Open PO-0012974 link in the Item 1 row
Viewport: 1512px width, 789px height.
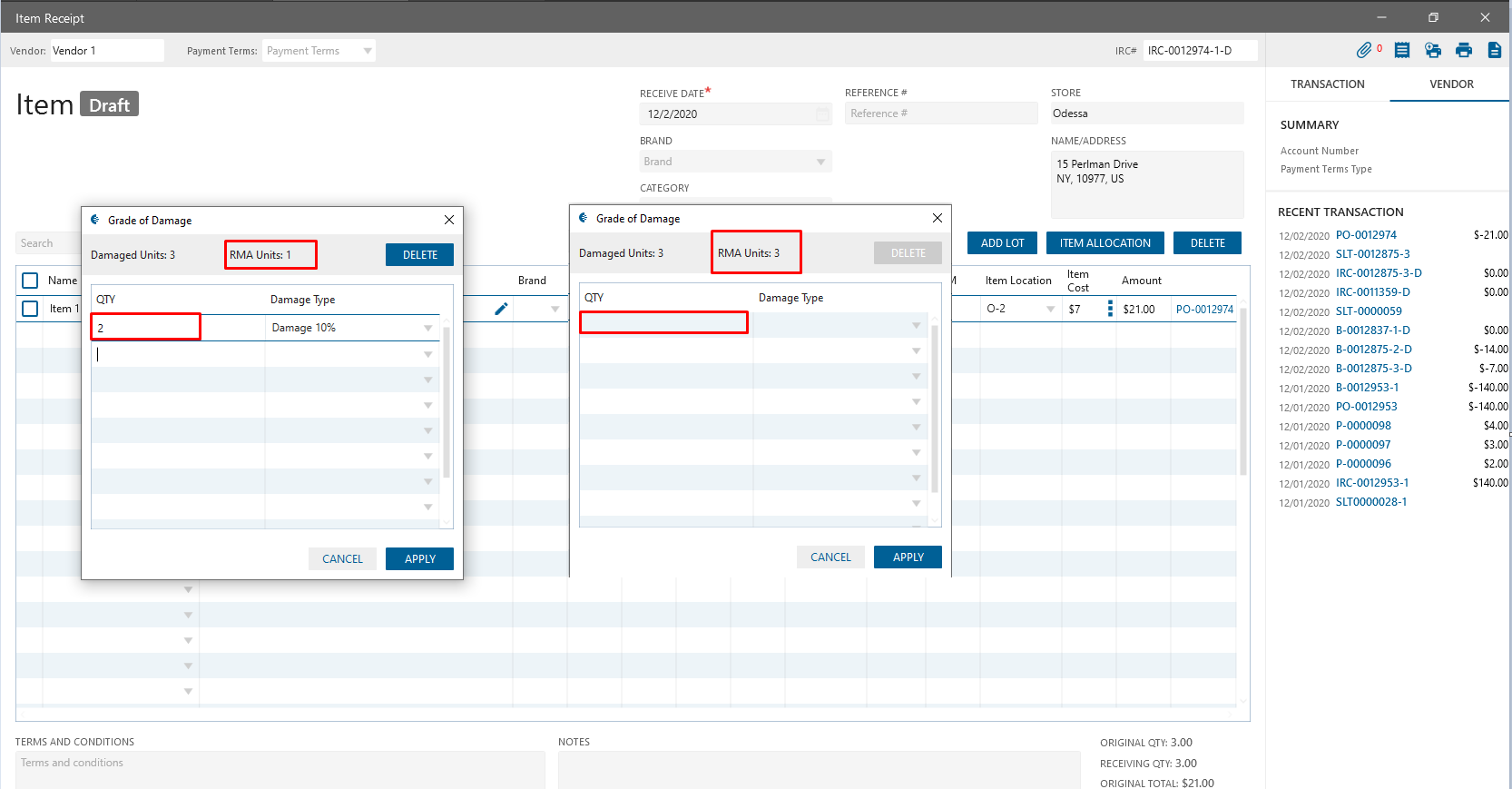(x=1204, y=310)
